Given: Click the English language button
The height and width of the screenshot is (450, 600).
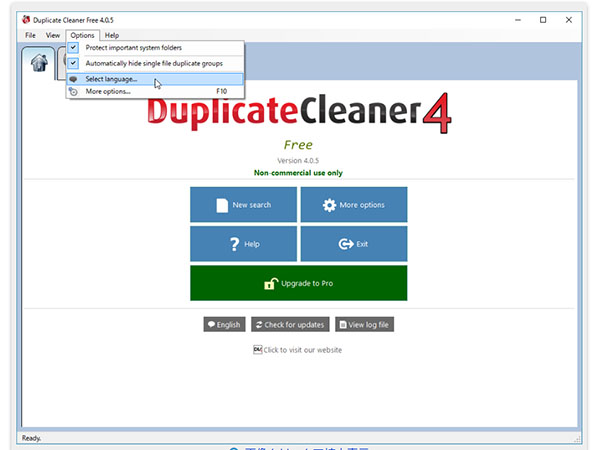Looking at the screenshot, I should (x=224, y=324).
